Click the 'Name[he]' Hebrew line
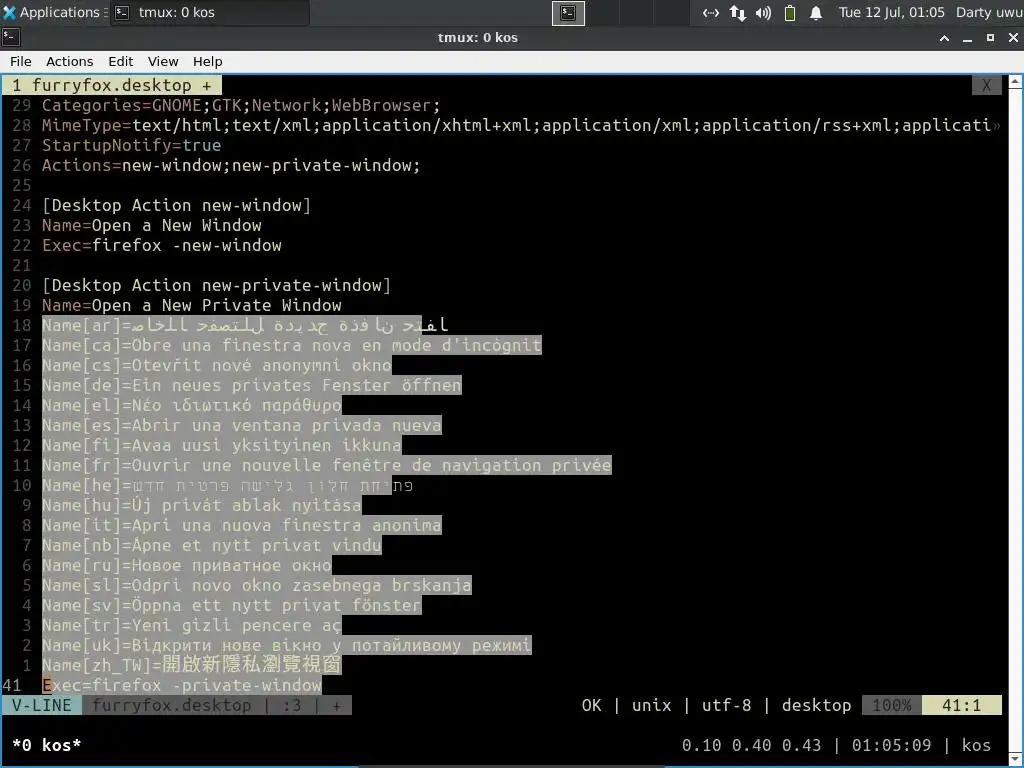Screen dimensions: 1024x768 (227, 485)
